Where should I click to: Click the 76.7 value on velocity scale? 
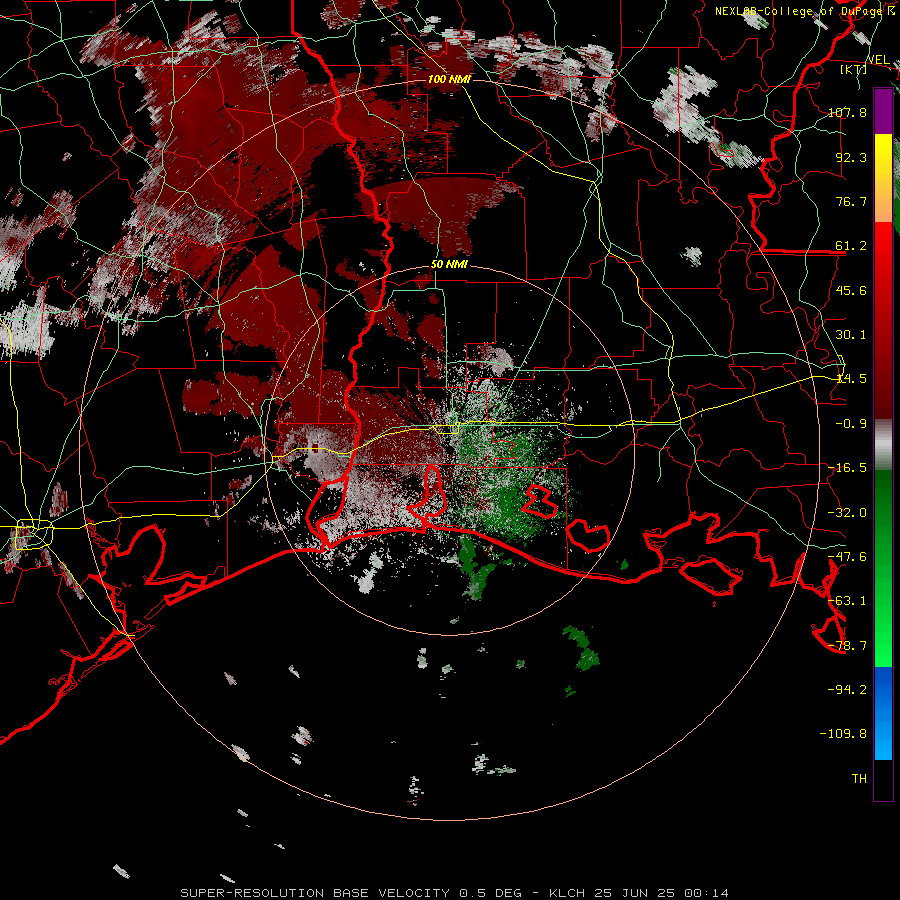tap(851, 201)
